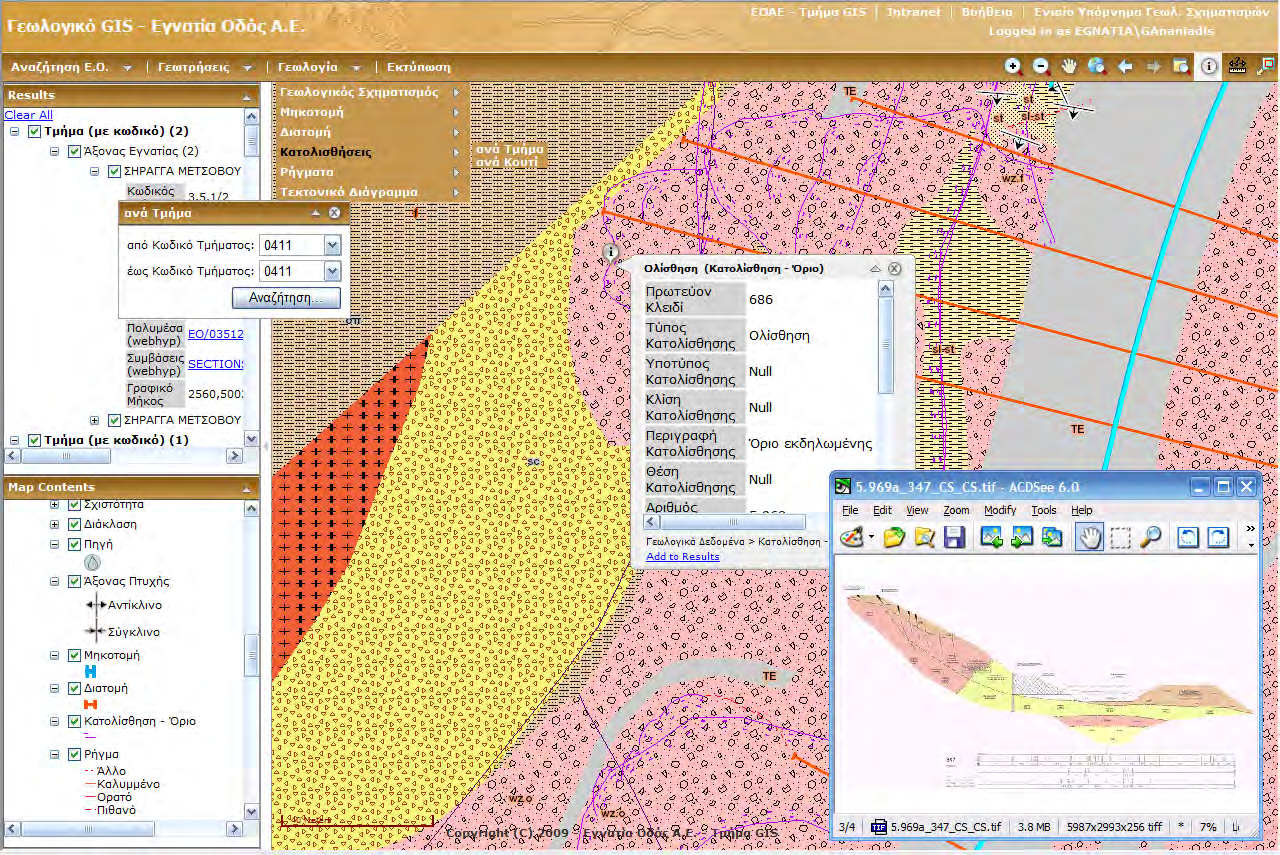Screen dimensions: 1280x855
Task: Click 'Add to Results' link
Action: [683, 556]
